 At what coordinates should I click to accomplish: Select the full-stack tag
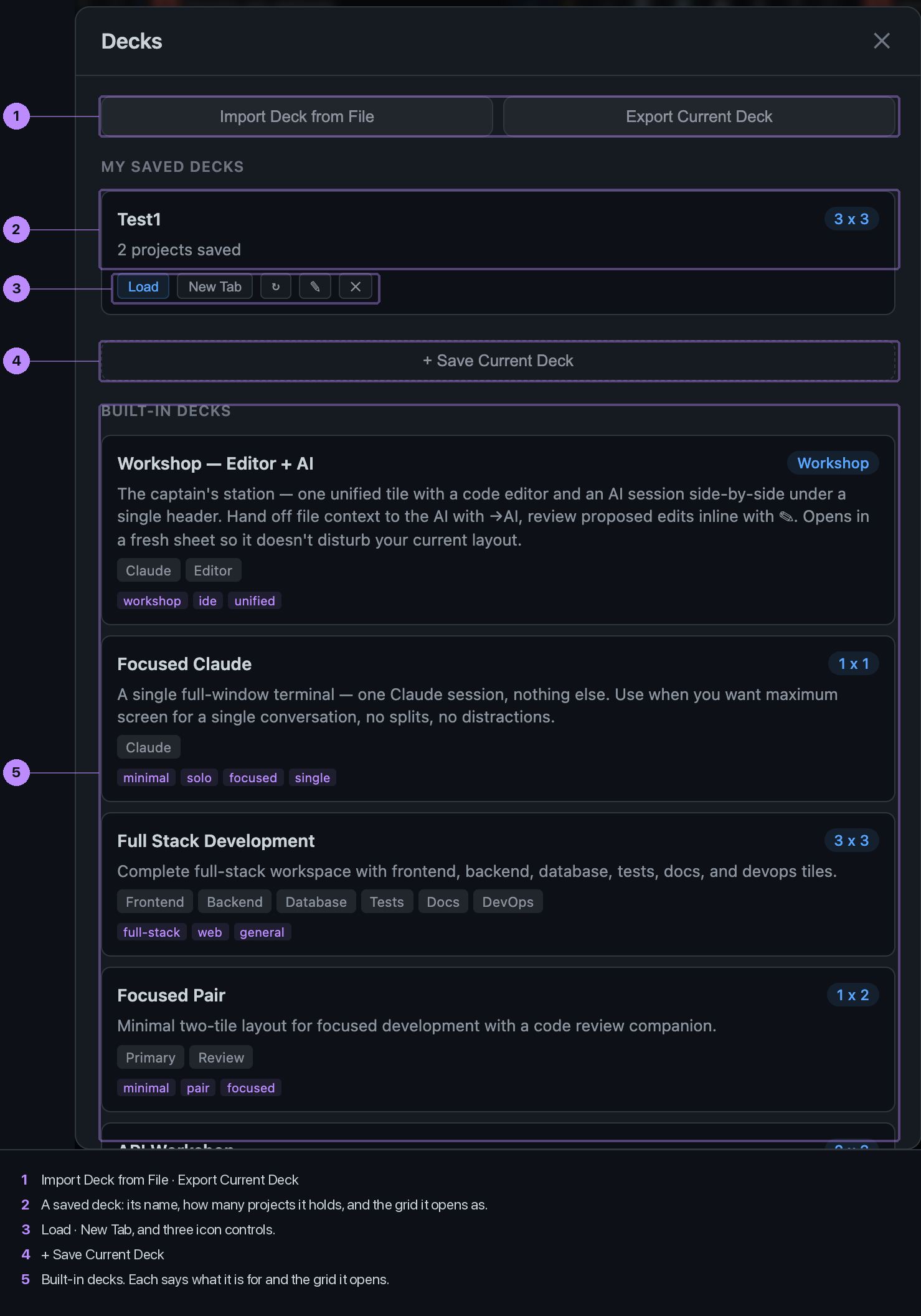(x=152, y=932)
